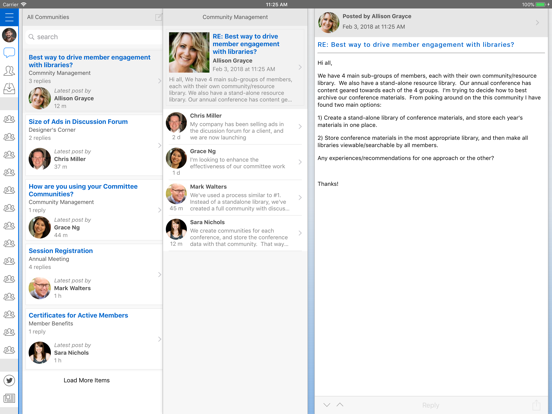The width and height of the screenshot is (552, 414).
Task: Open Sara Nichols' reply preview text
Action: 239,237
